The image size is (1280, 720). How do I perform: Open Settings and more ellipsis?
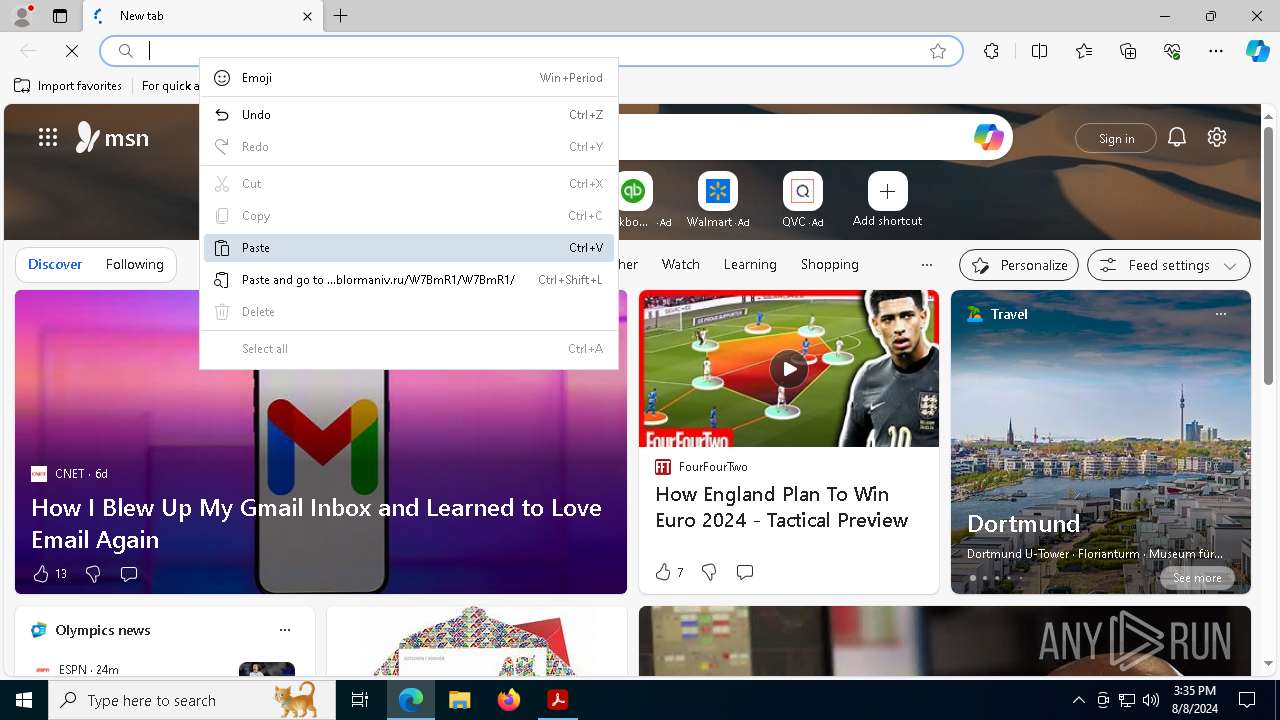pos(1216,51)
